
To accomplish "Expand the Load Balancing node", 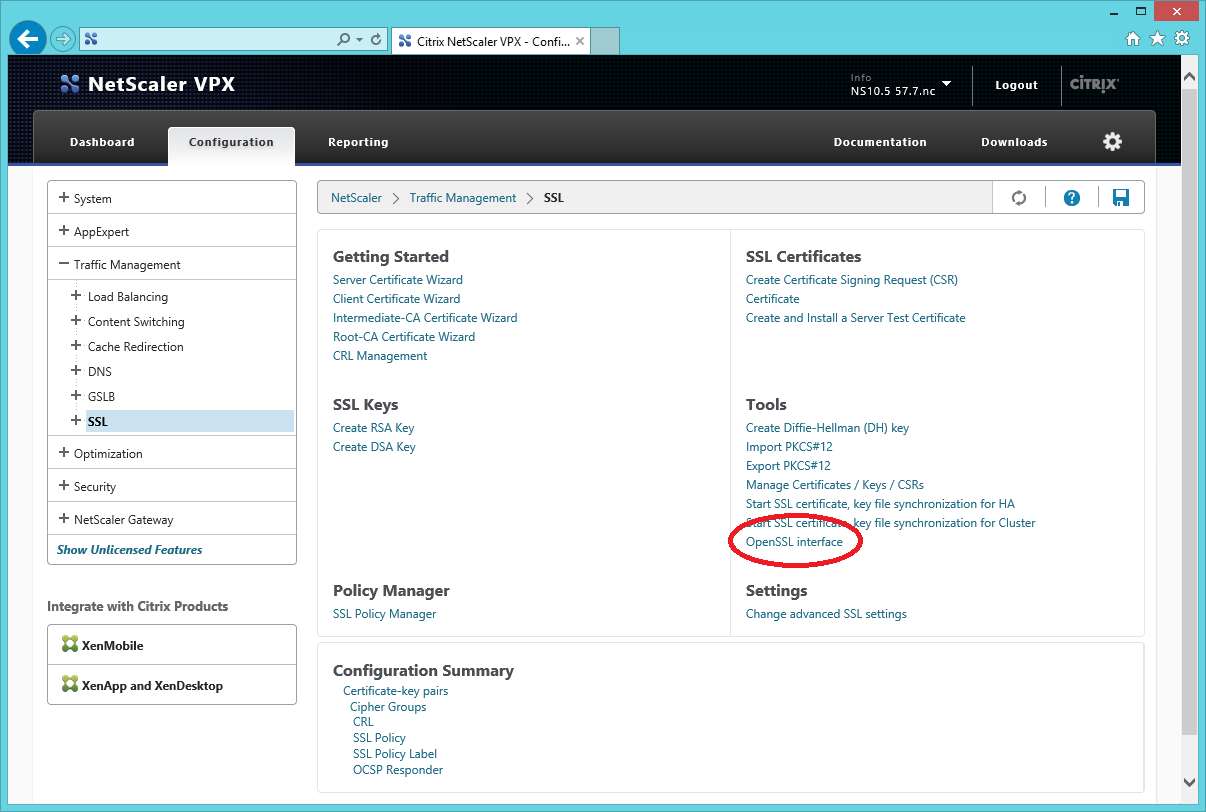I will point(76,296).
